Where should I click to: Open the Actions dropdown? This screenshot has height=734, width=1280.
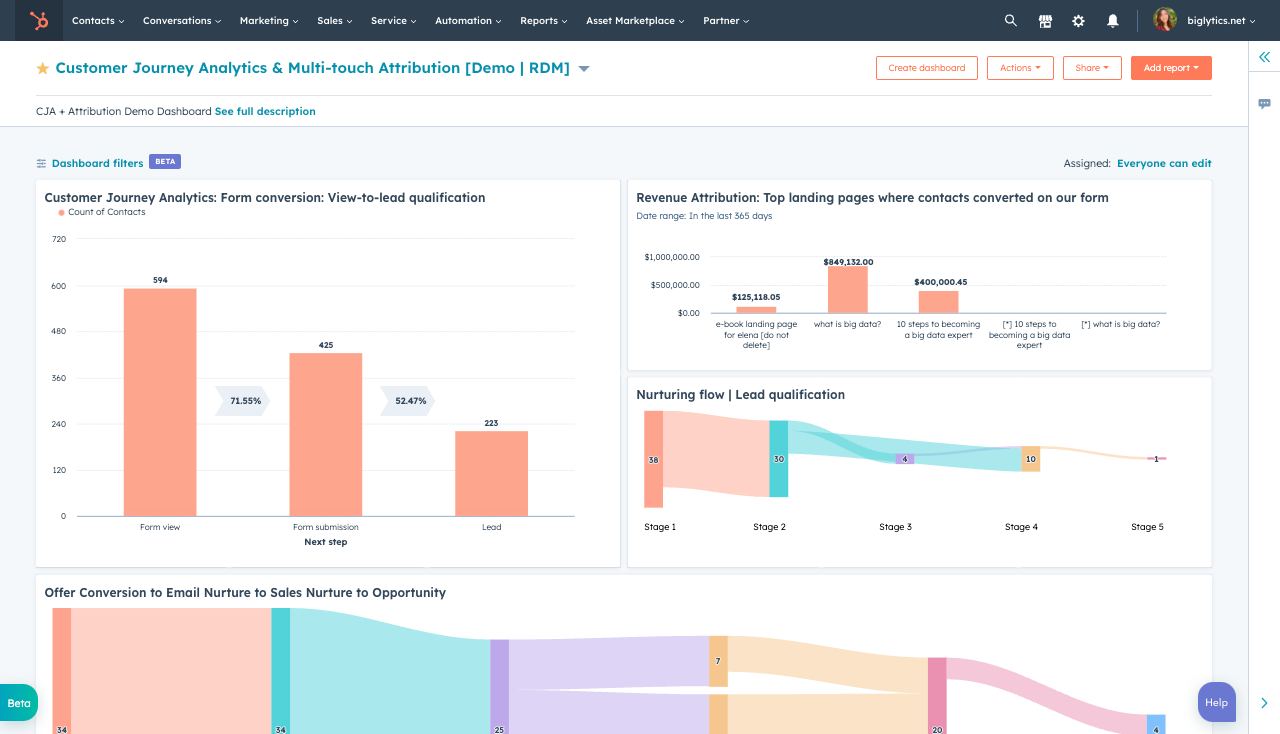(x=1020, y=68)
